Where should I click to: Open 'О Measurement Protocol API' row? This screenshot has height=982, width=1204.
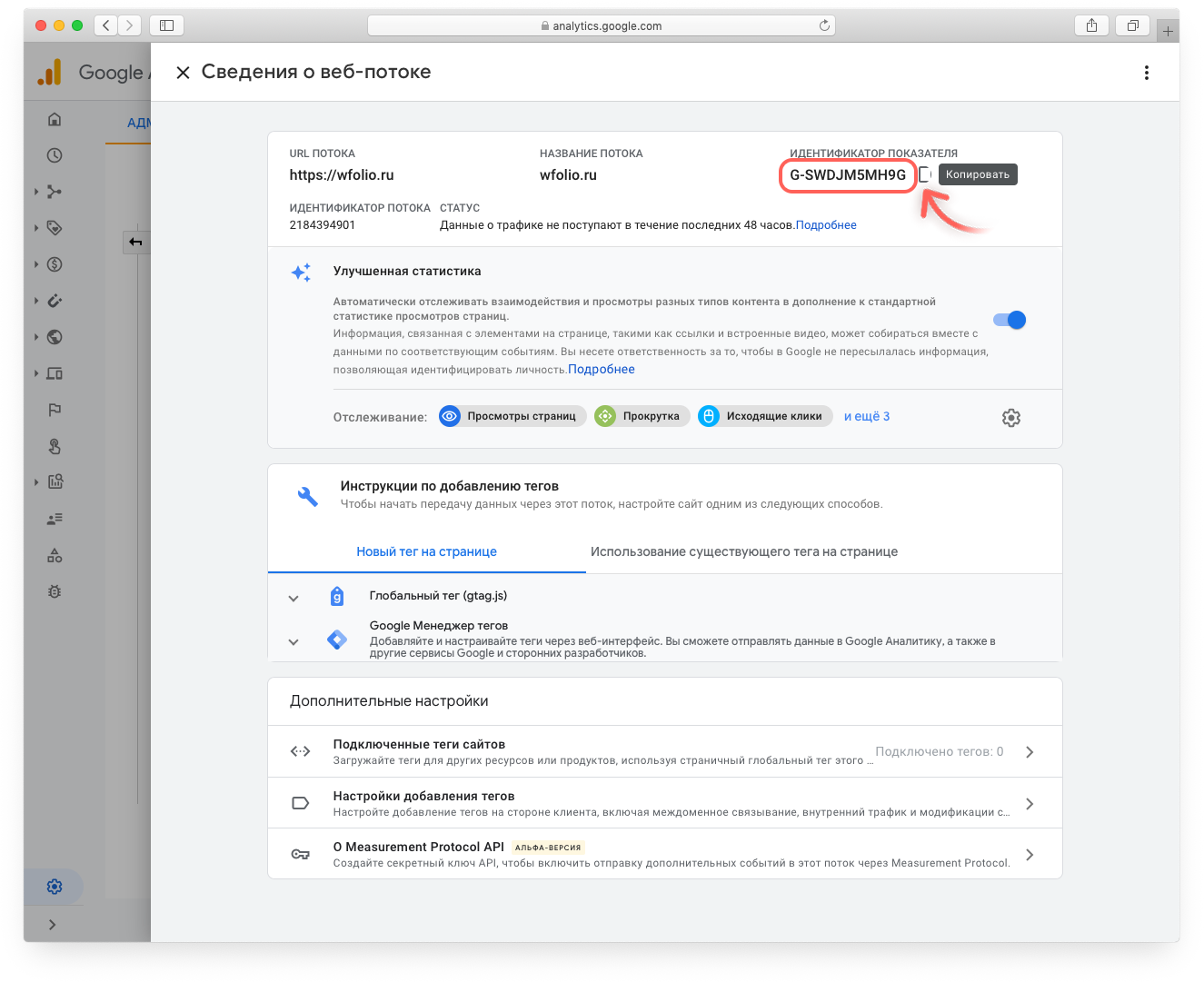(665, 854)
